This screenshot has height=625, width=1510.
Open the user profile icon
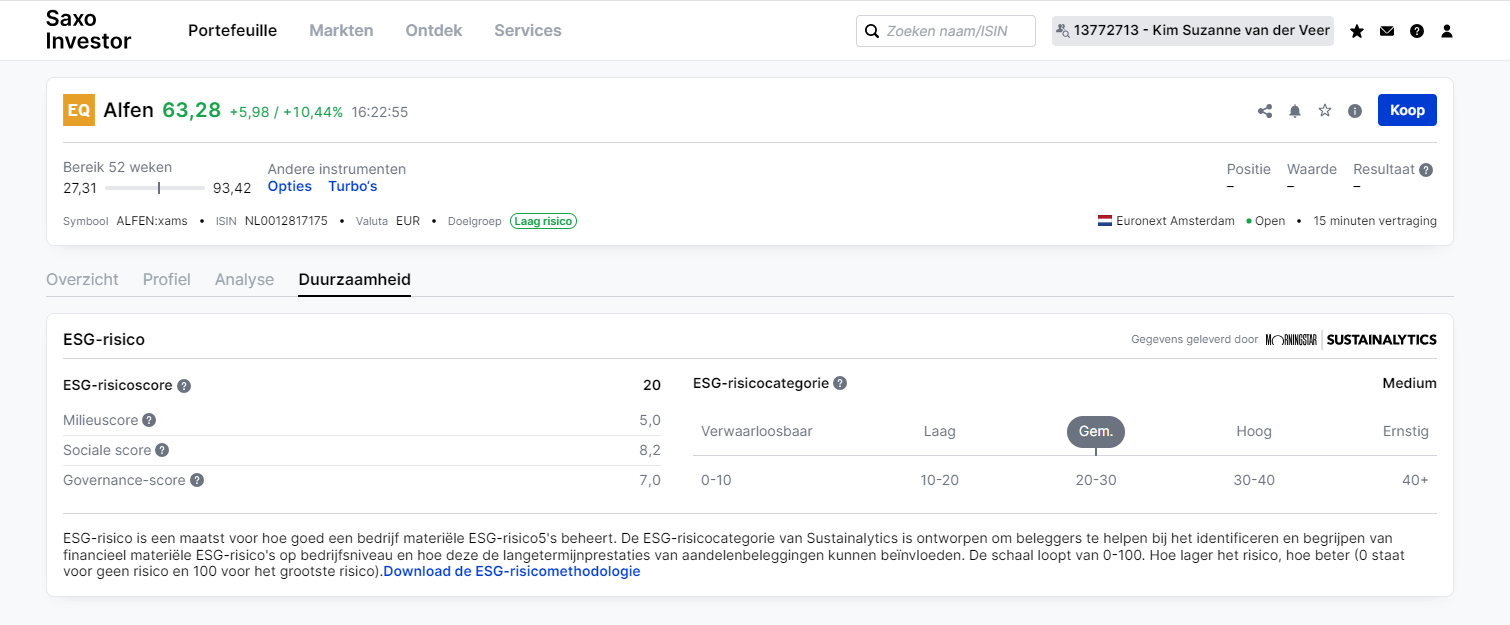tap(1447, 31)
